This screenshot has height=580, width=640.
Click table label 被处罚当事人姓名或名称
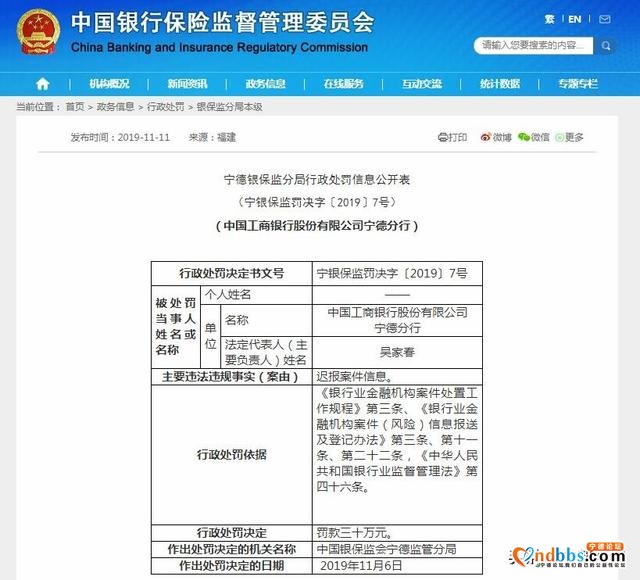pos(176,327)
